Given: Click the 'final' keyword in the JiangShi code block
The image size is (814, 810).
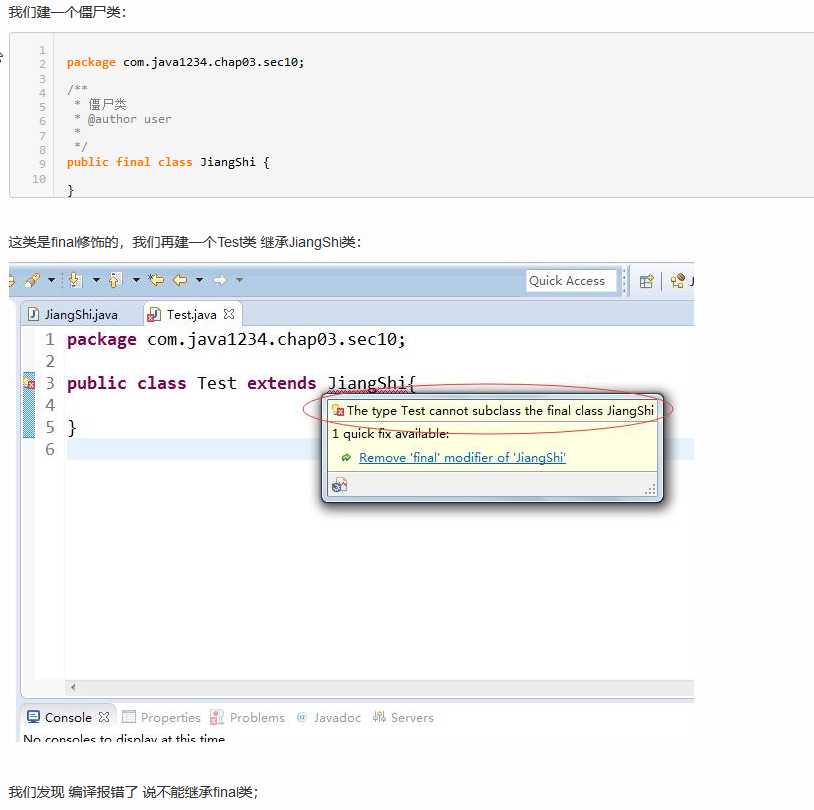Looking at the screenshot, I should tap(133, 162).
